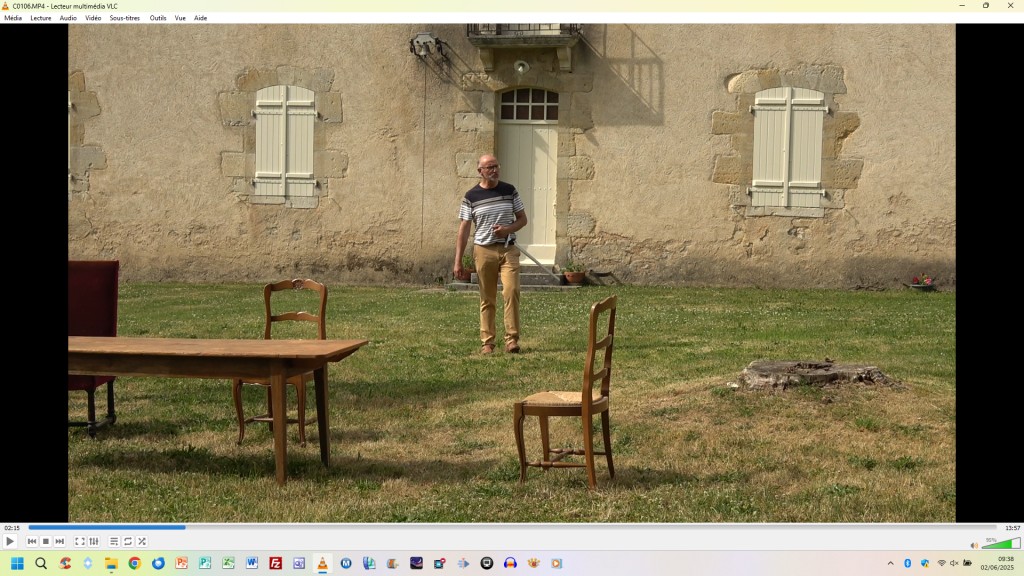Open the Aide menu
The height and width of the screenshot is (576, 1024).
pos(200,18)
